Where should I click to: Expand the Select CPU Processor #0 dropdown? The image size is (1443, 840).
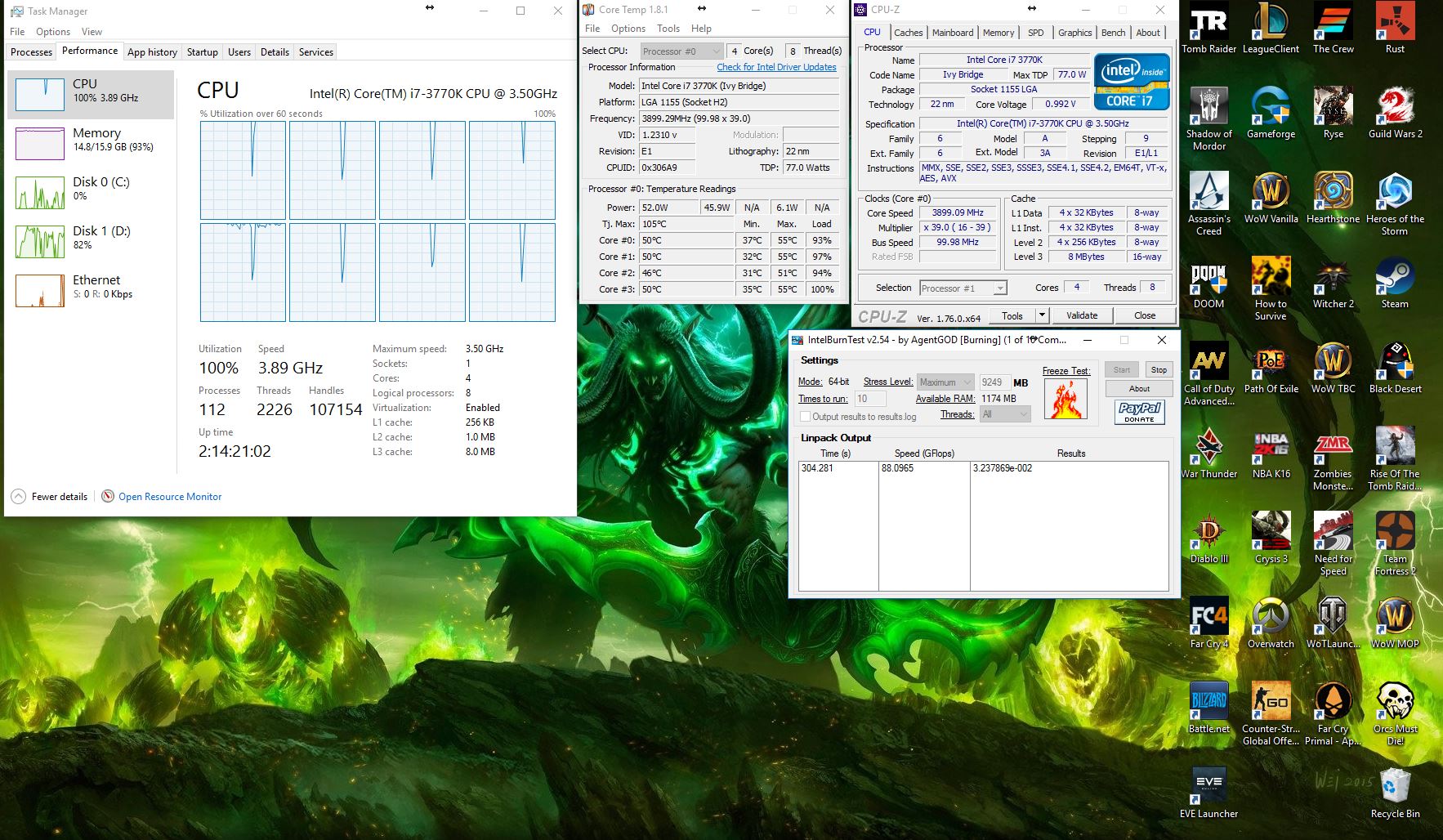point(716,51)
